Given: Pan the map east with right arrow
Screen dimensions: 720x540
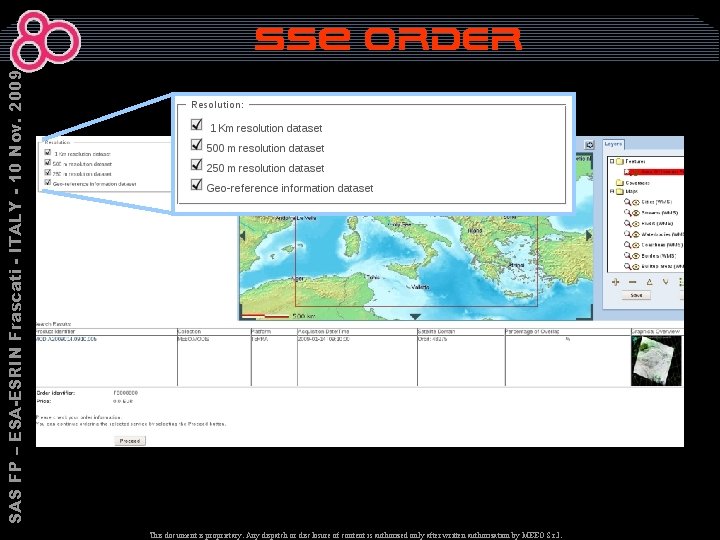Looking at the screenshot, I should [x=588, y=236].
